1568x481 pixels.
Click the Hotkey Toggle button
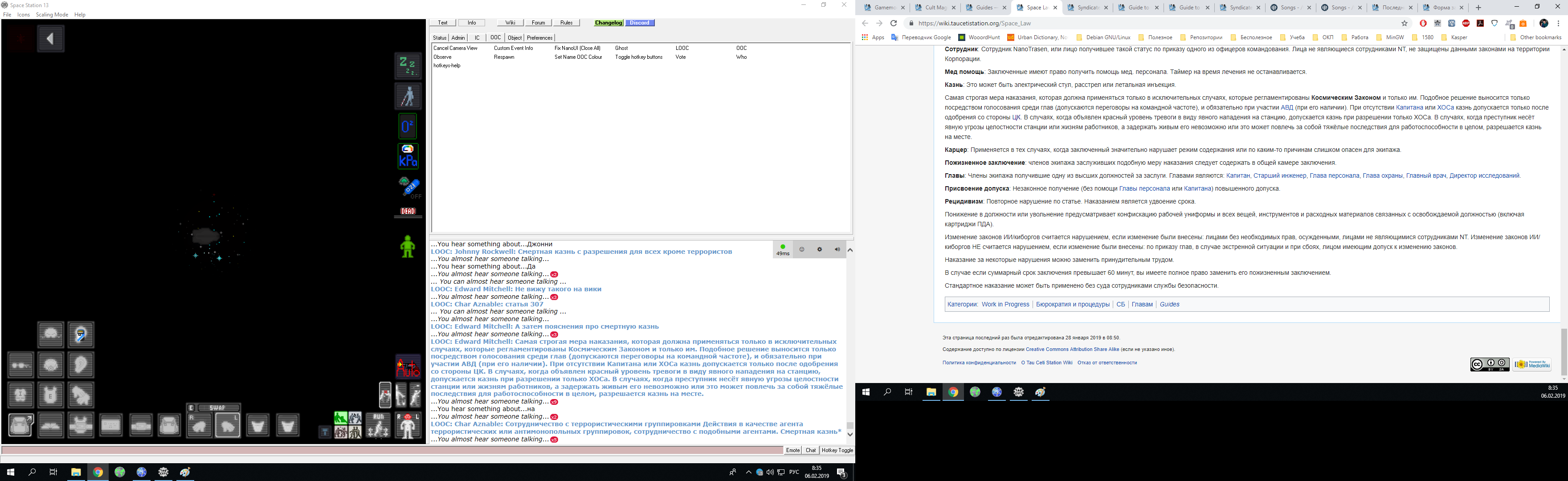point(837,451)
